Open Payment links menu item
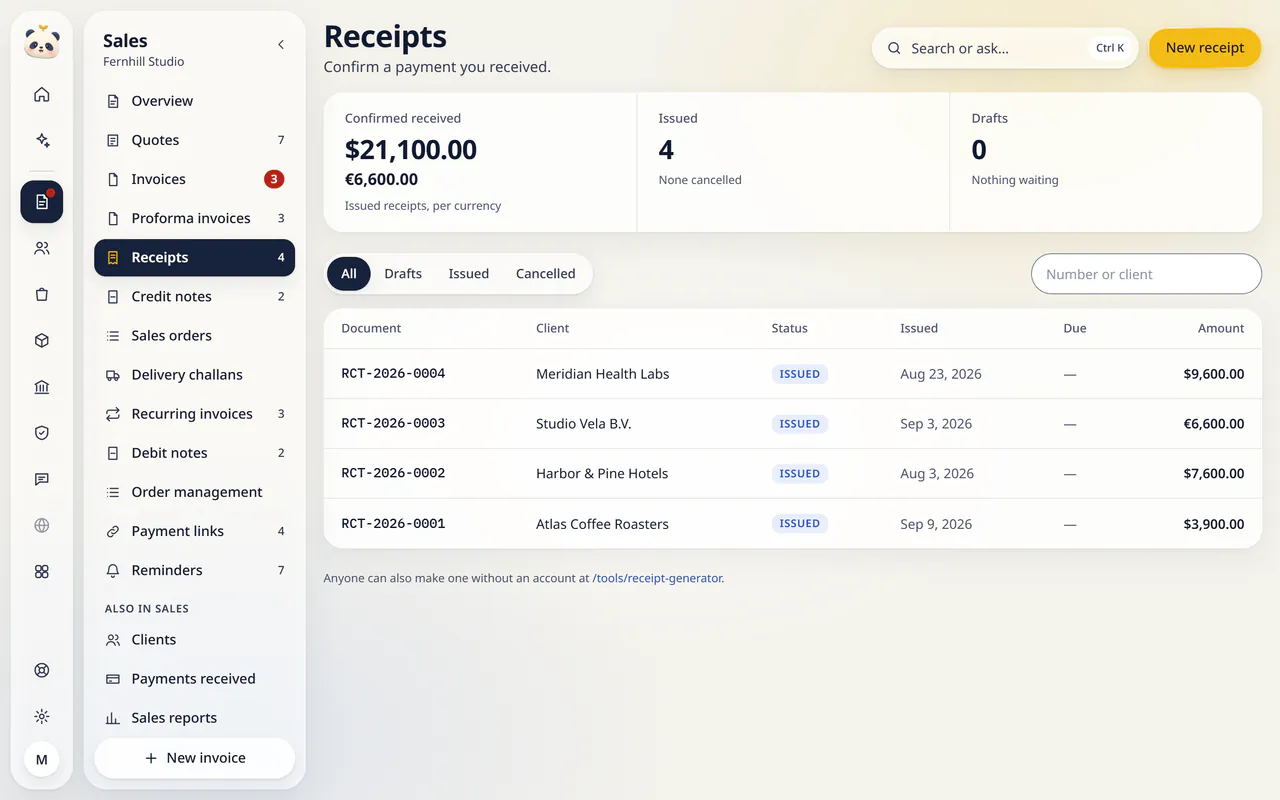Image resolution: width=1280 pixels, height=800 pixels. pos(194,531)
